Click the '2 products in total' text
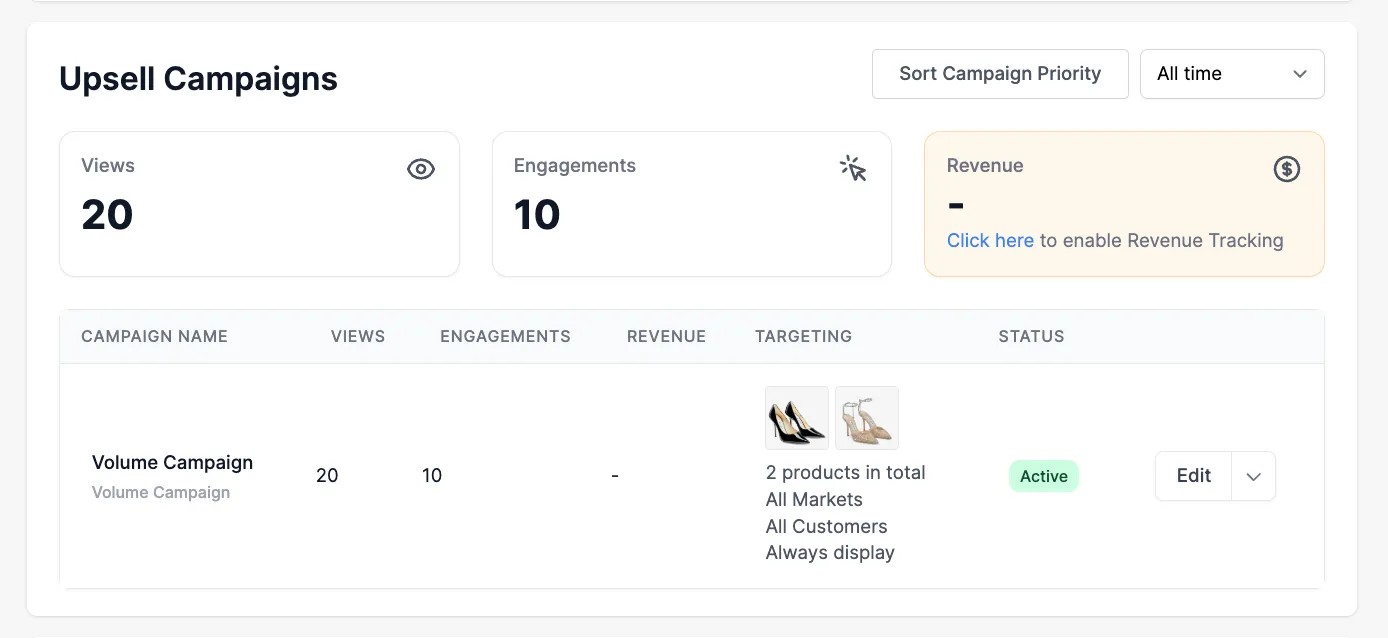This screenshot has height=638, width=1388. (845, 472)
